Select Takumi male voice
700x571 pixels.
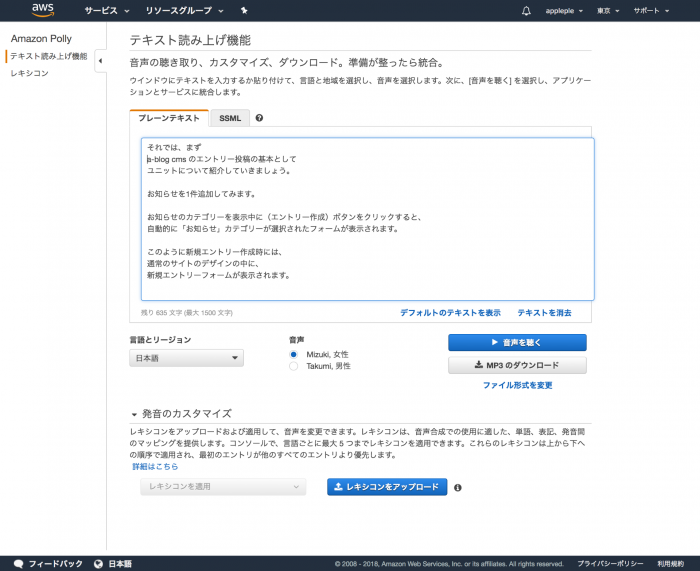pyautogui.click(x=293, y=366)
